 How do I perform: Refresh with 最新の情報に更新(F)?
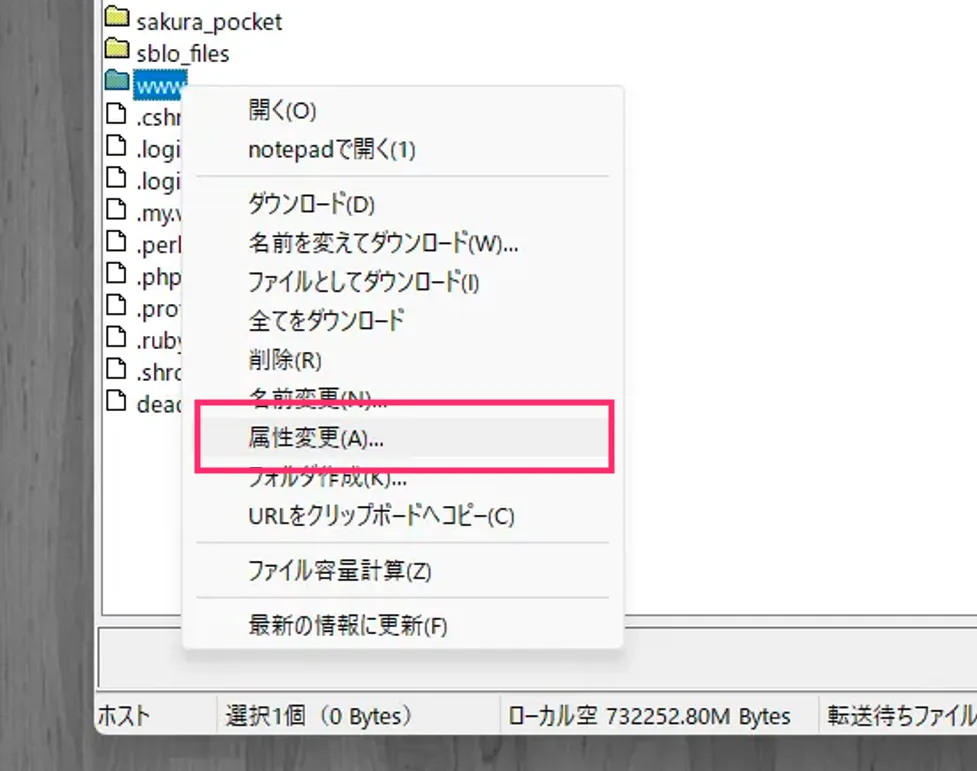[347, 626]
